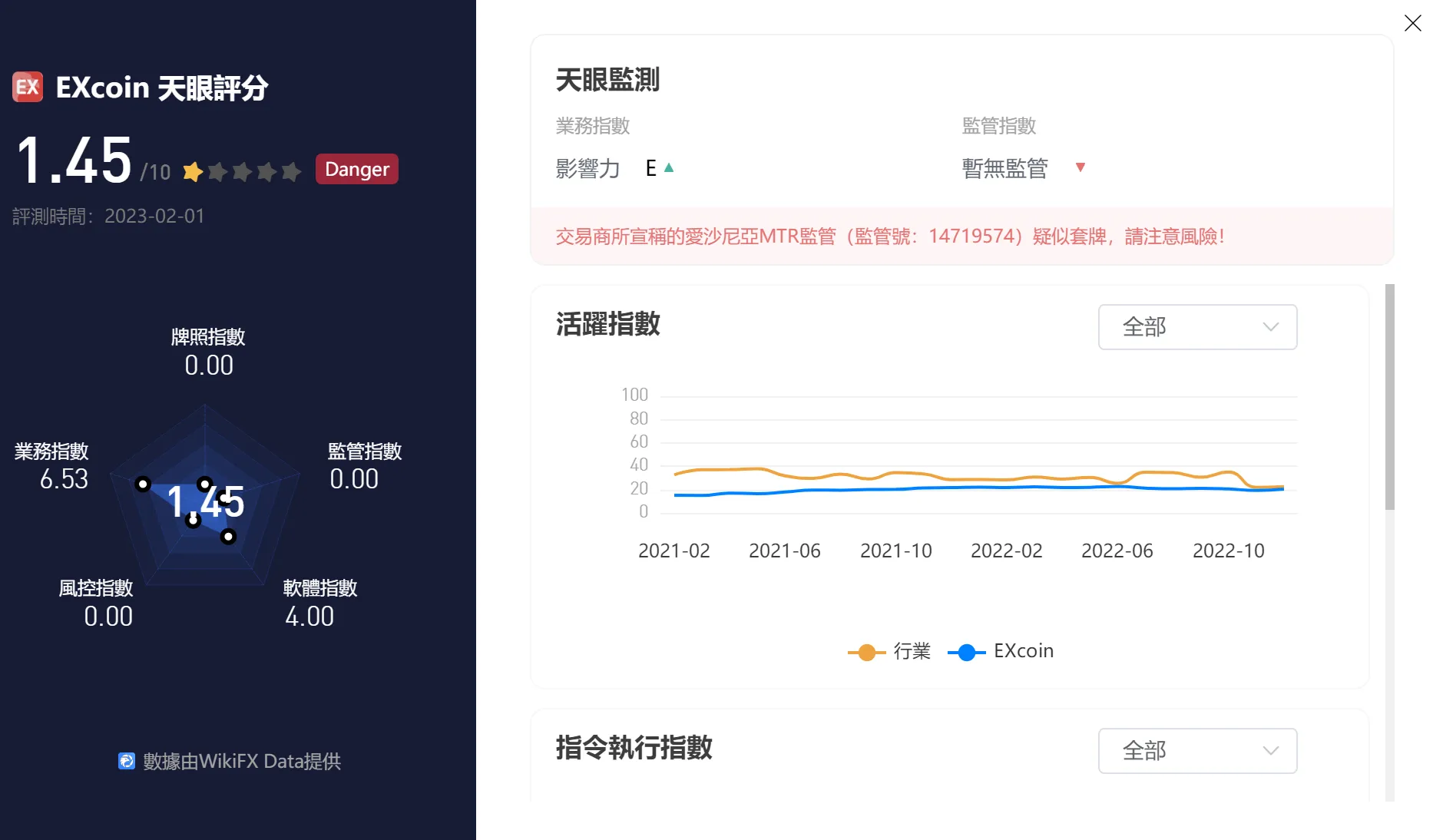Click the 監管指數 0.00 radar label
The height and width of the screenshot is (840, 1433).
pyautogui.click(x=365, y=465)
